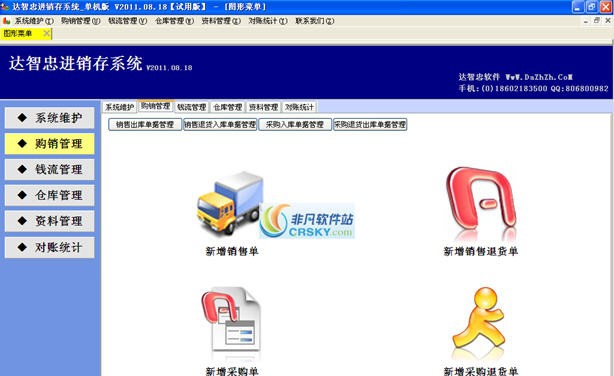Select 对账统计 in the left sidebar

click(50, 248)
